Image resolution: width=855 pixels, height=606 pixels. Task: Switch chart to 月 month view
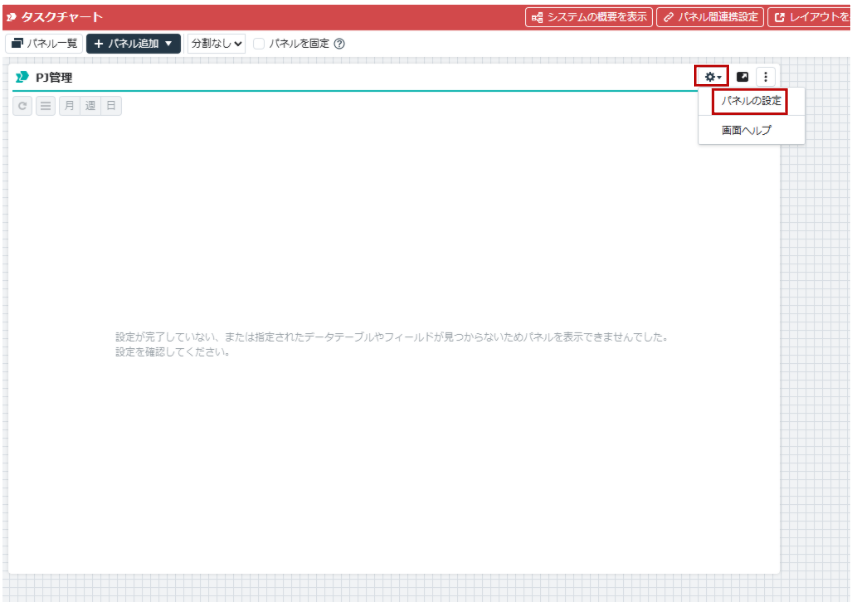pyautogui.click(x=69, y=105)
